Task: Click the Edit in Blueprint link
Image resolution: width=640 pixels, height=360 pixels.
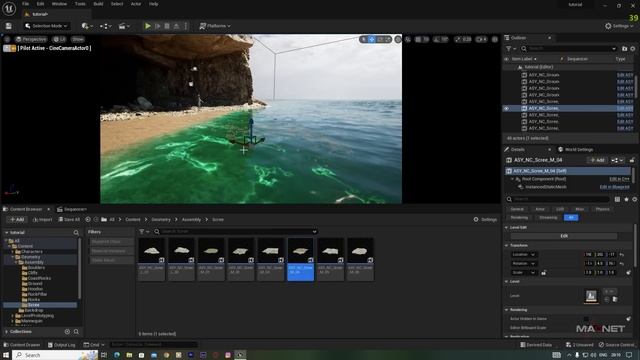Action: [614, 187]
